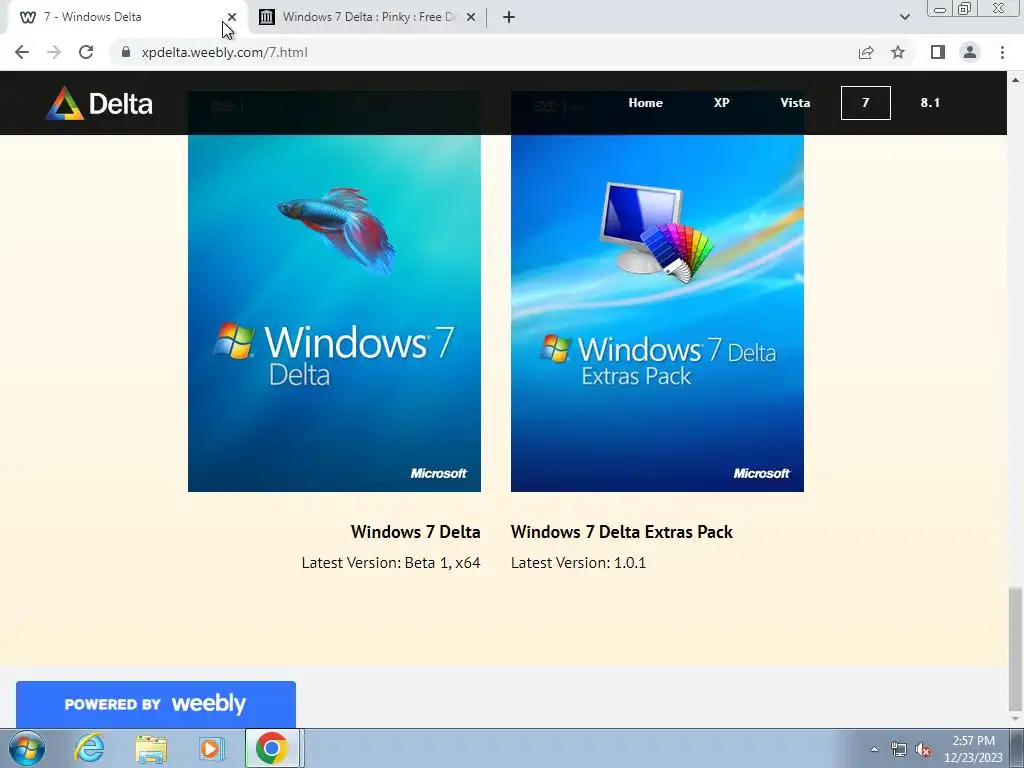
Task: Open the network tray icon
Action: 899,749
